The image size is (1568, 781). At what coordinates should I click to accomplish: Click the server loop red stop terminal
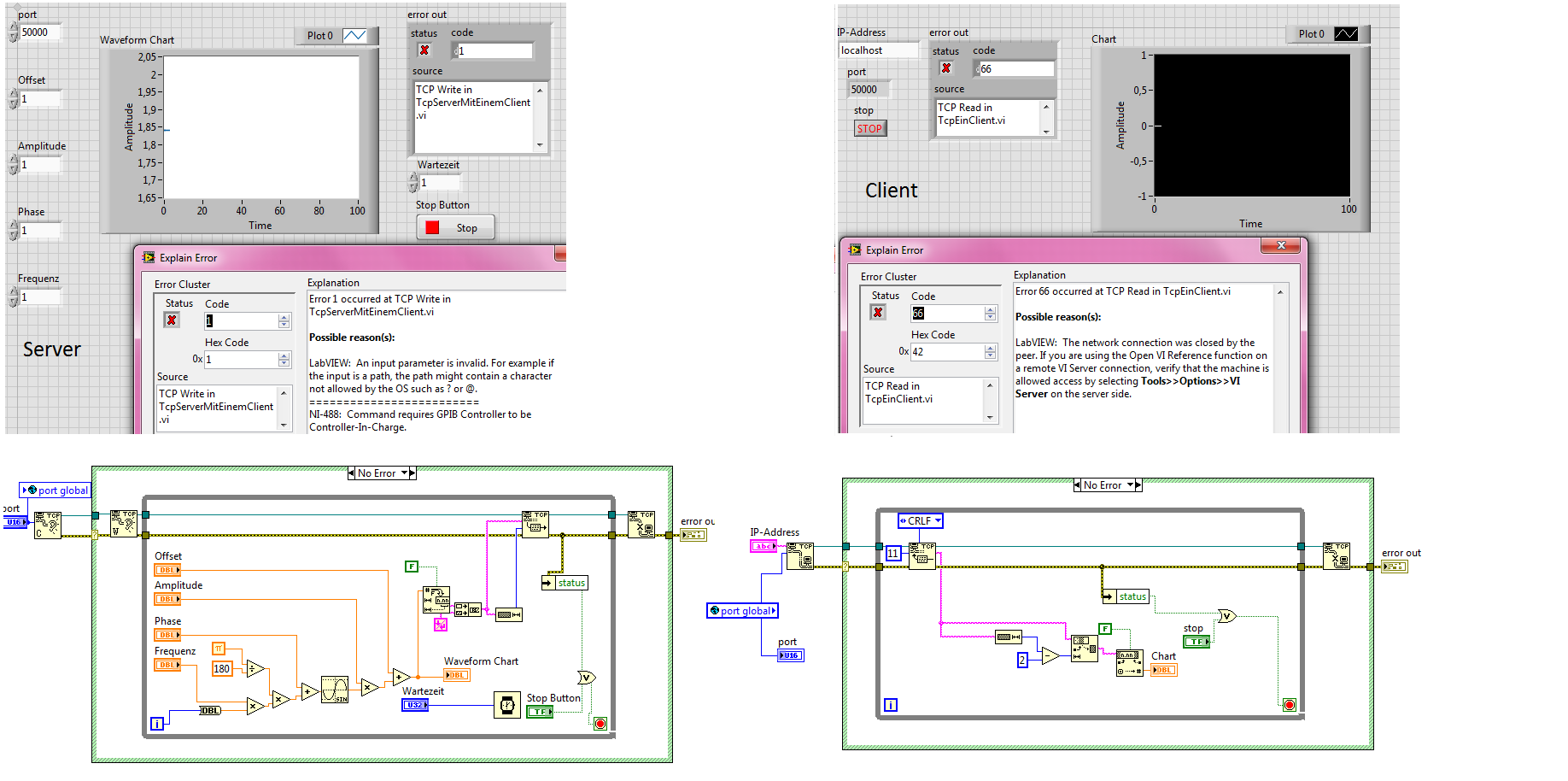(600, 724)
